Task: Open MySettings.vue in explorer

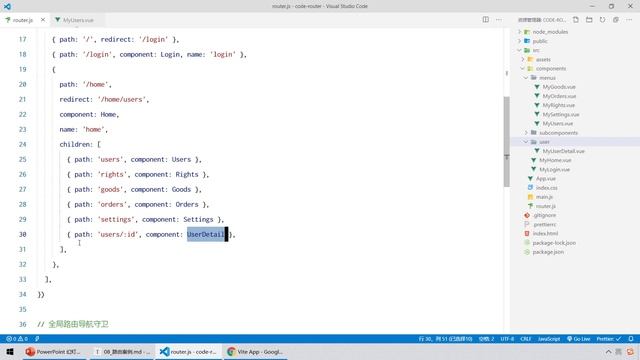Action: 561,114
